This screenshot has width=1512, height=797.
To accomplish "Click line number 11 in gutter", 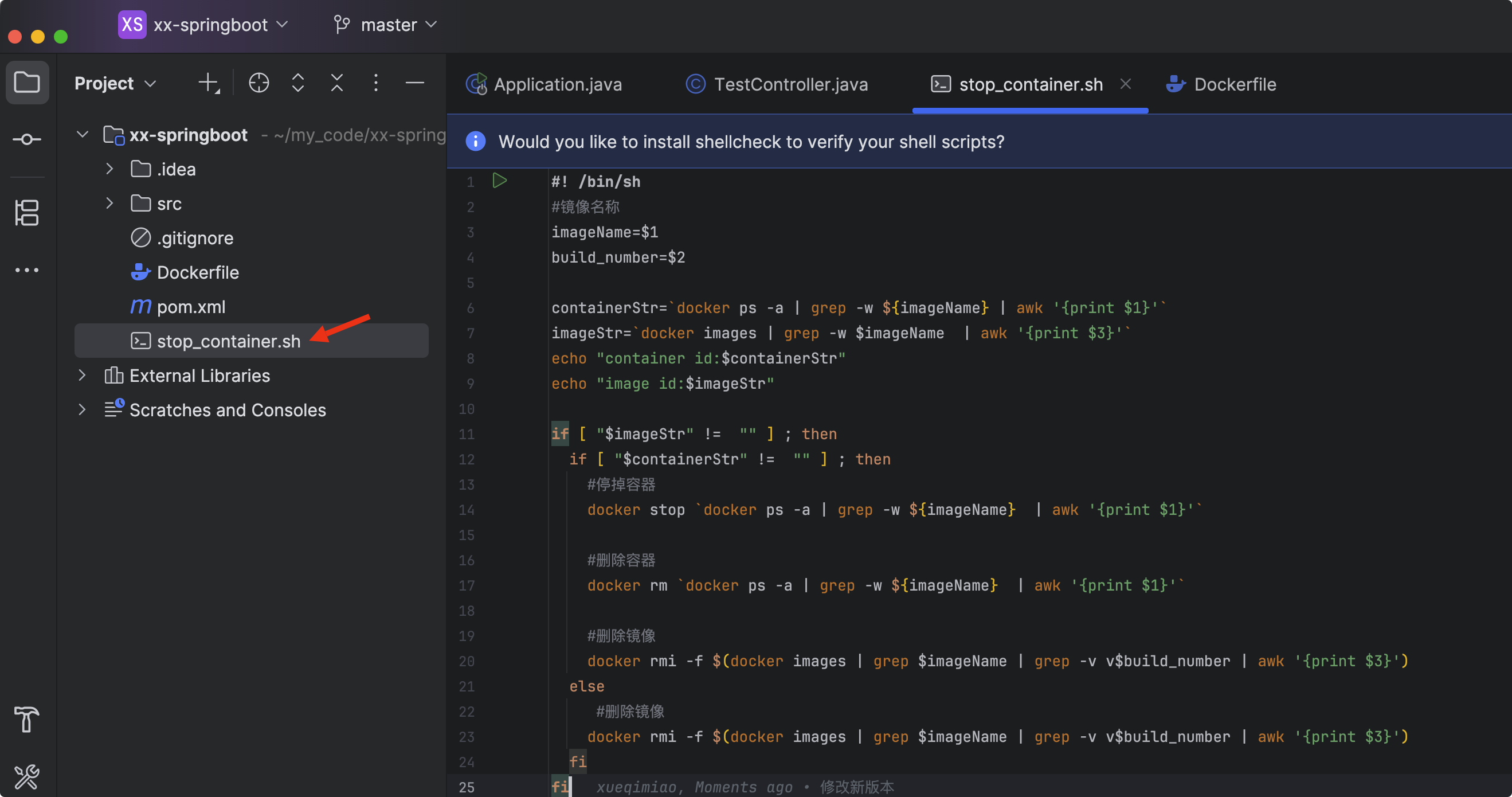I will (467, 434).
